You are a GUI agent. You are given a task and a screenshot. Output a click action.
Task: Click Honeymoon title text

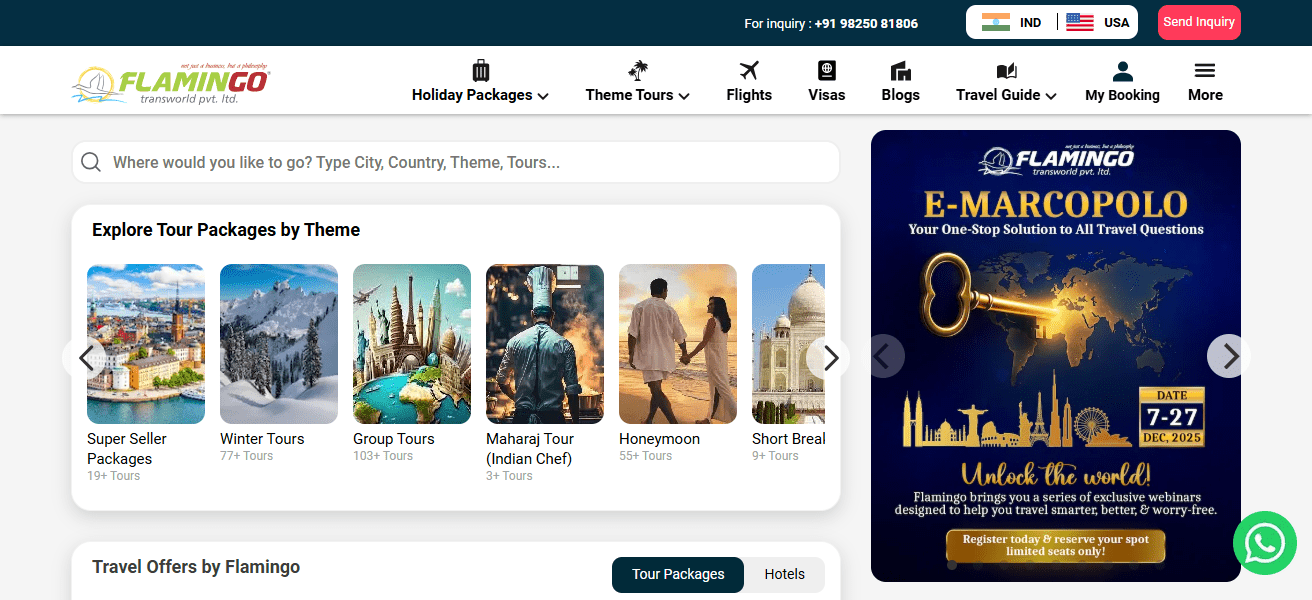tap(659, 439)
